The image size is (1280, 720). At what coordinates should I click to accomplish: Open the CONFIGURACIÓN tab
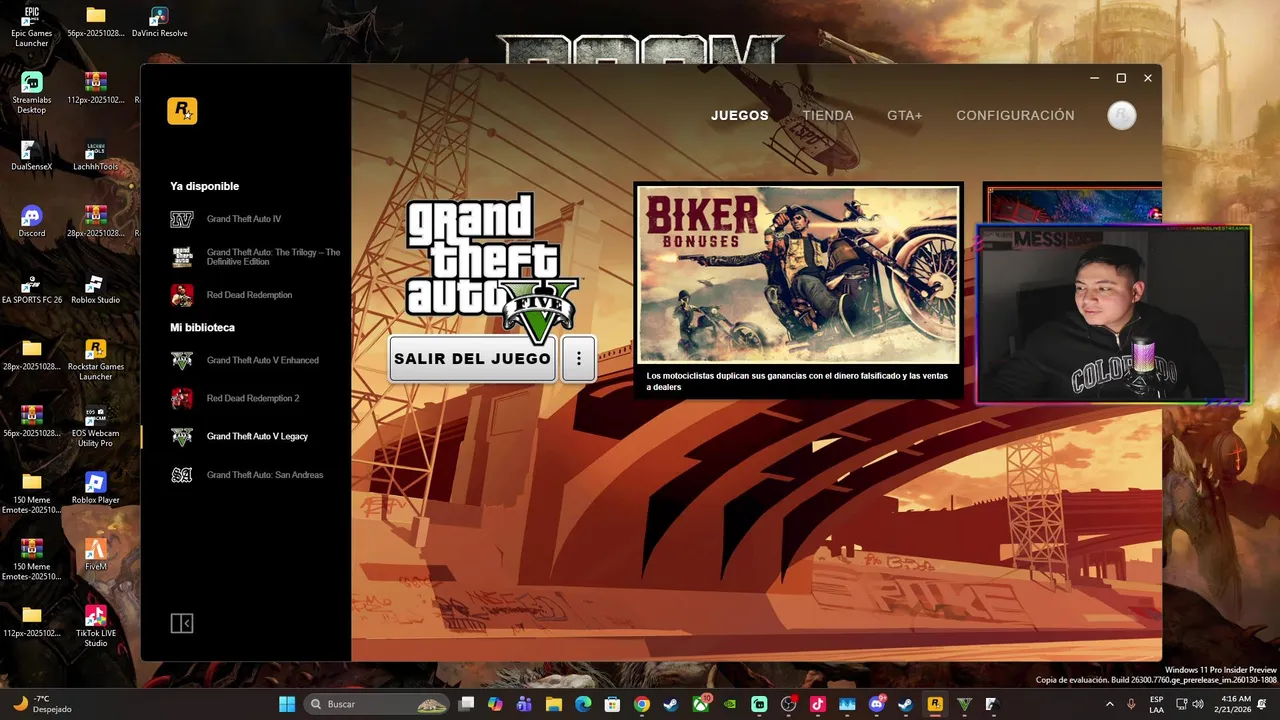coord(1015,115)
